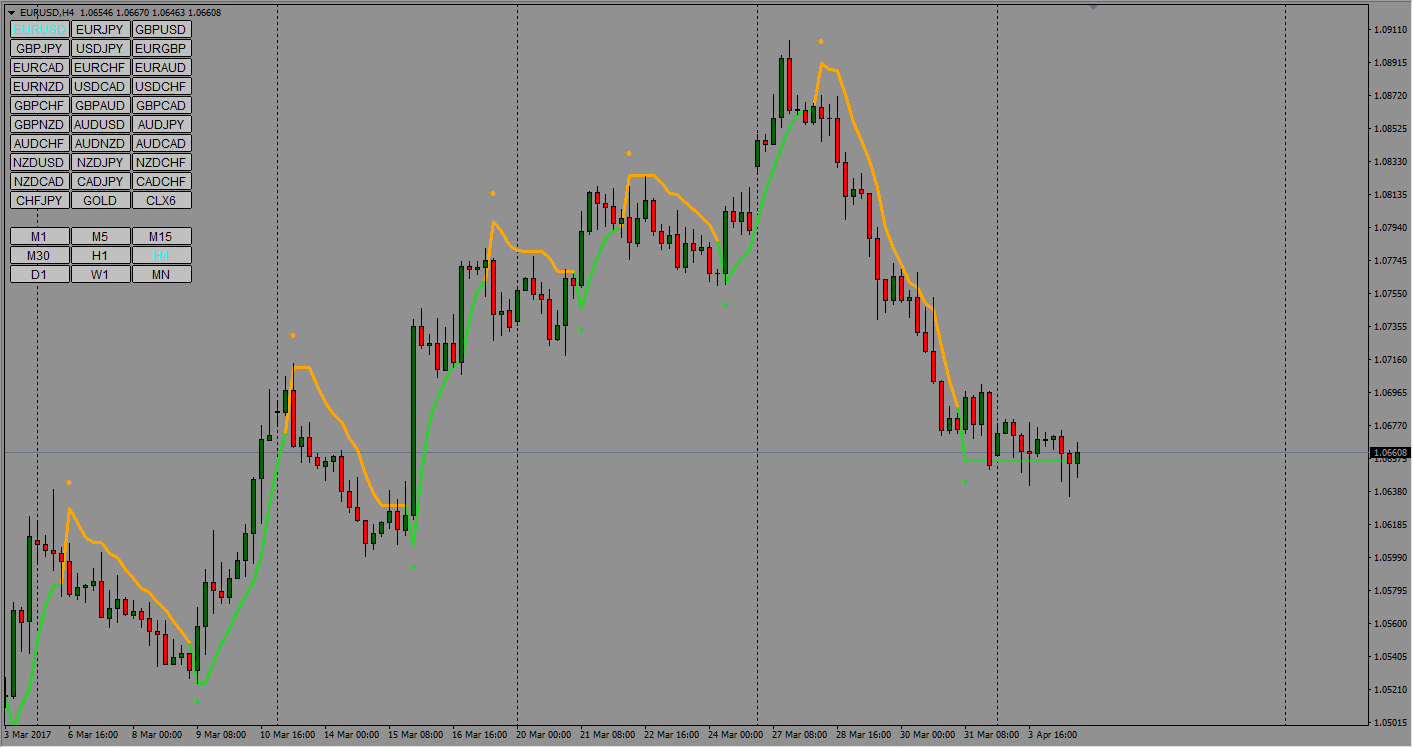The width and height of the screenshot is (1413, 748).
Task: Switch to the EURCAD pair
Action: pos(40,67)
